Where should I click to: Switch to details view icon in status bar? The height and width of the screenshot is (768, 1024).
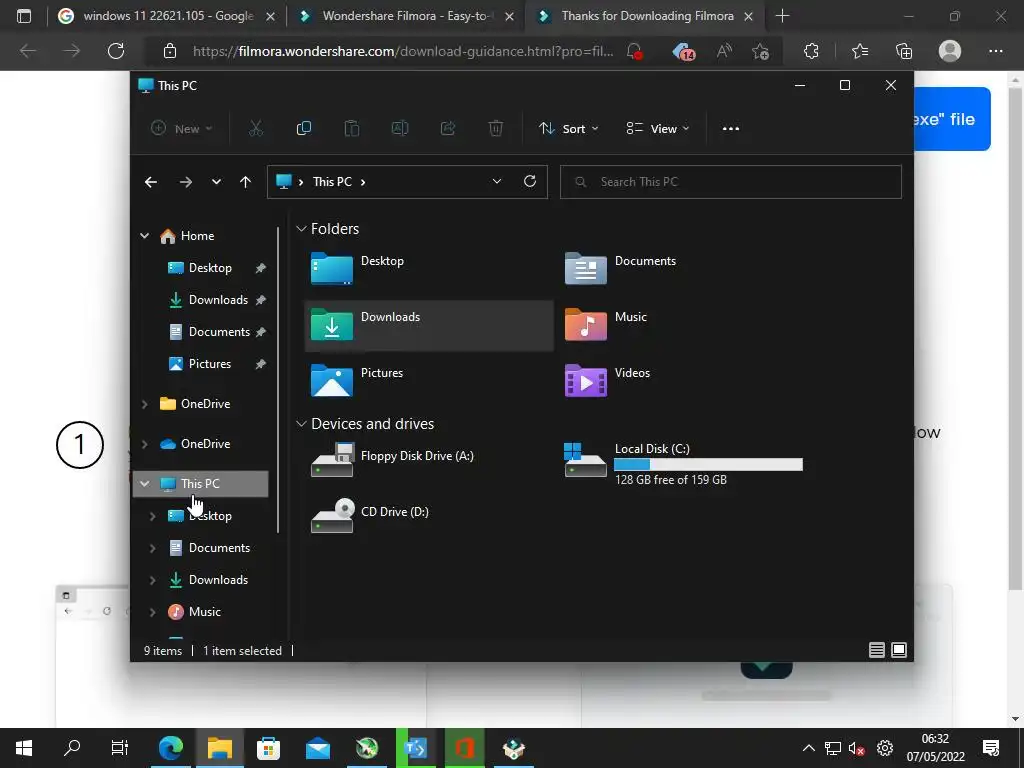coord(876,650)
